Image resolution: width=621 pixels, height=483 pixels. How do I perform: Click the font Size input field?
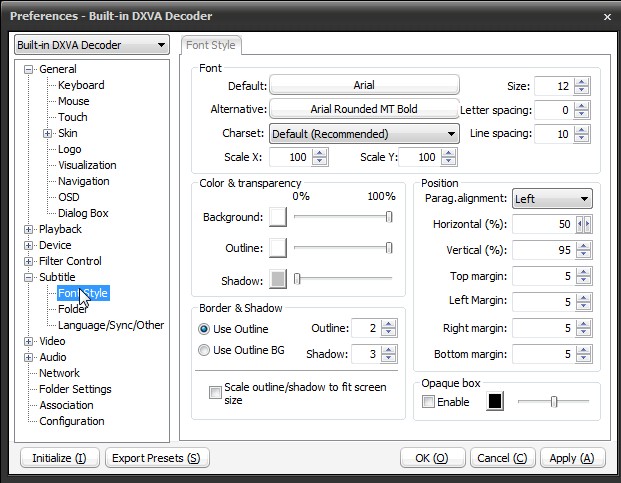[x=554, y=86]
